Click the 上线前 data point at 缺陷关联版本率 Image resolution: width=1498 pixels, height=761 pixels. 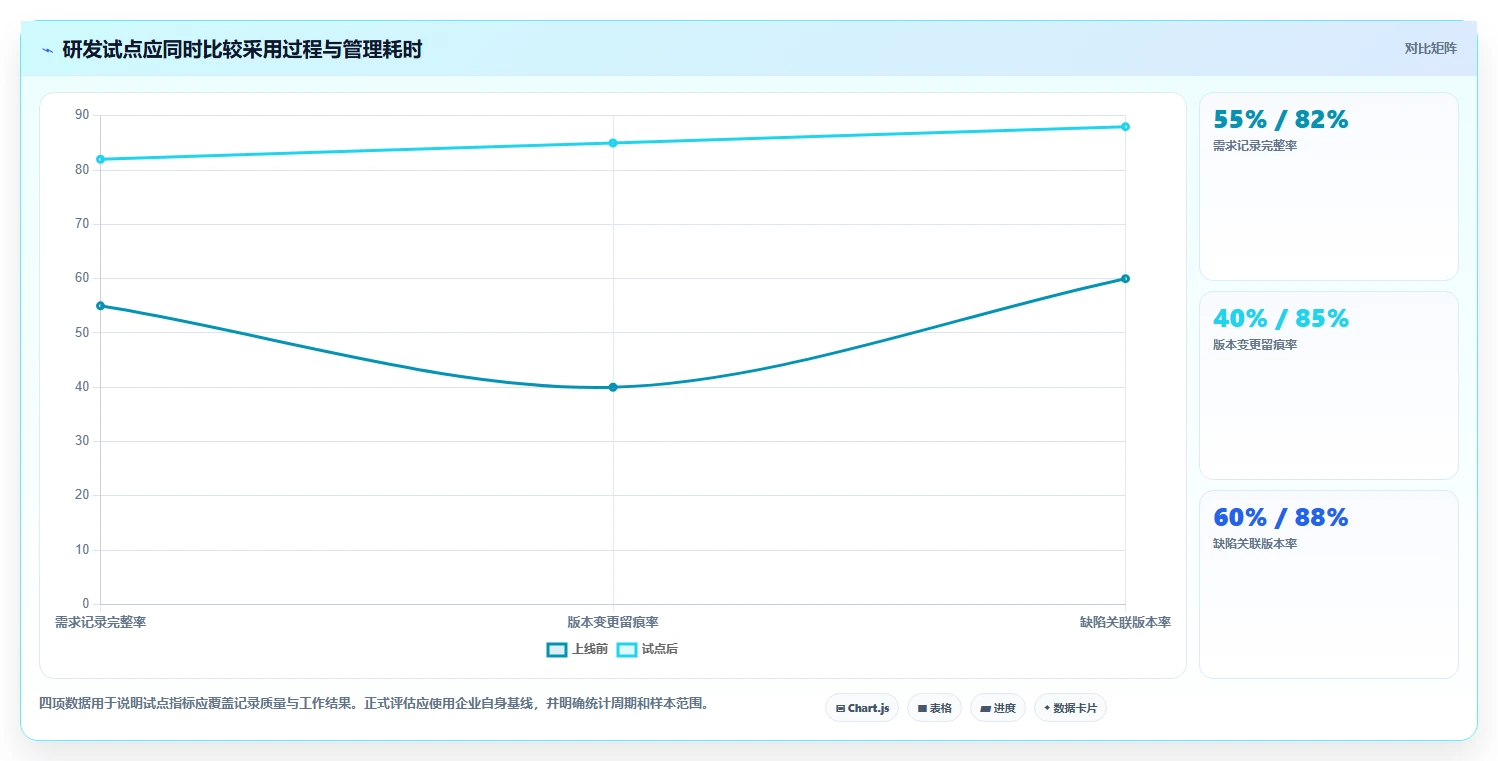pos(1125,278)
